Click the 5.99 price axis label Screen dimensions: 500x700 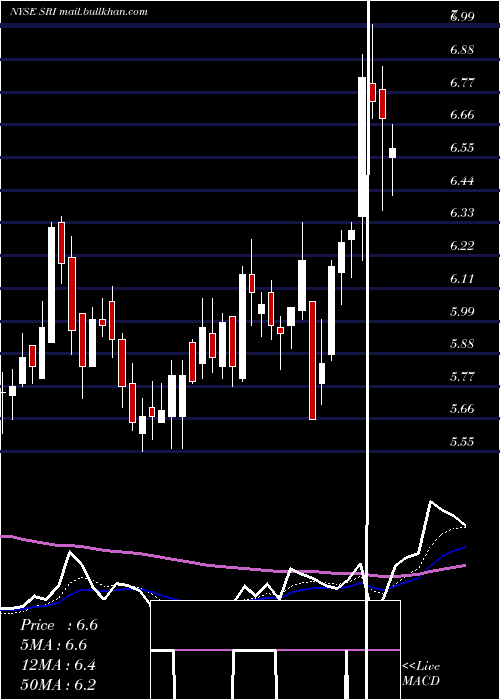pyautogui.click(x=462, y=311)
